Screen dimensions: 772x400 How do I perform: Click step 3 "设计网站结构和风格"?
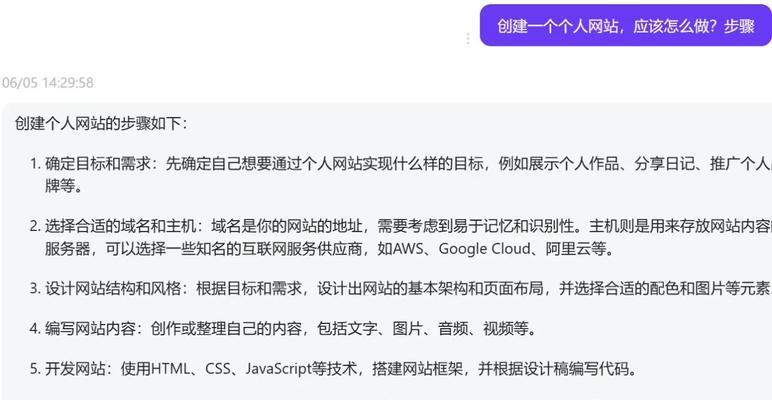pyautogui.click(x=113, y=288)
